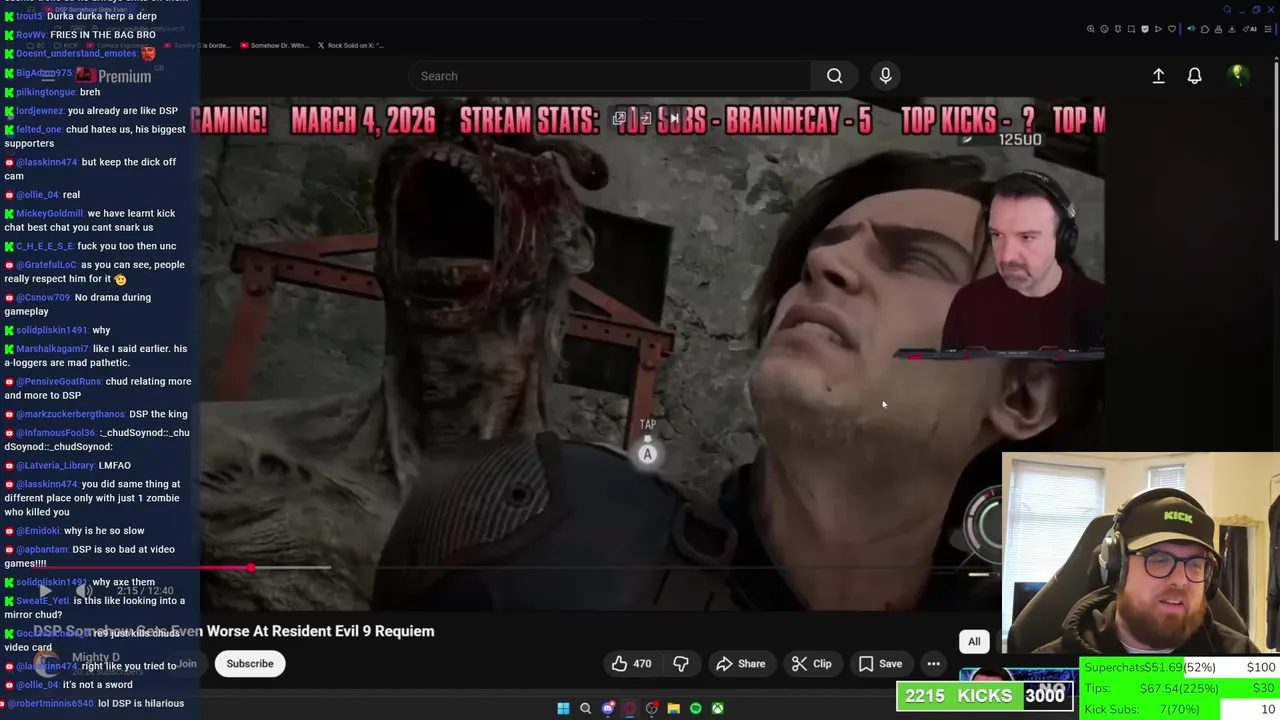Open the browser extensions cube icon
Image resolution: width=1280 pixels, height=720 pixels.
pyautogui.click(x=1205, y=29)
